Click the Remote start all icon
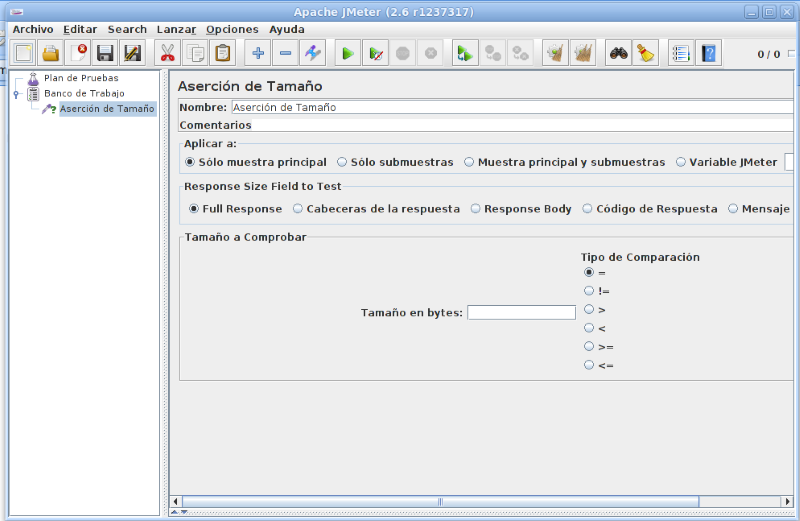This screenshot has height=521, width=800. click(465, 53)
